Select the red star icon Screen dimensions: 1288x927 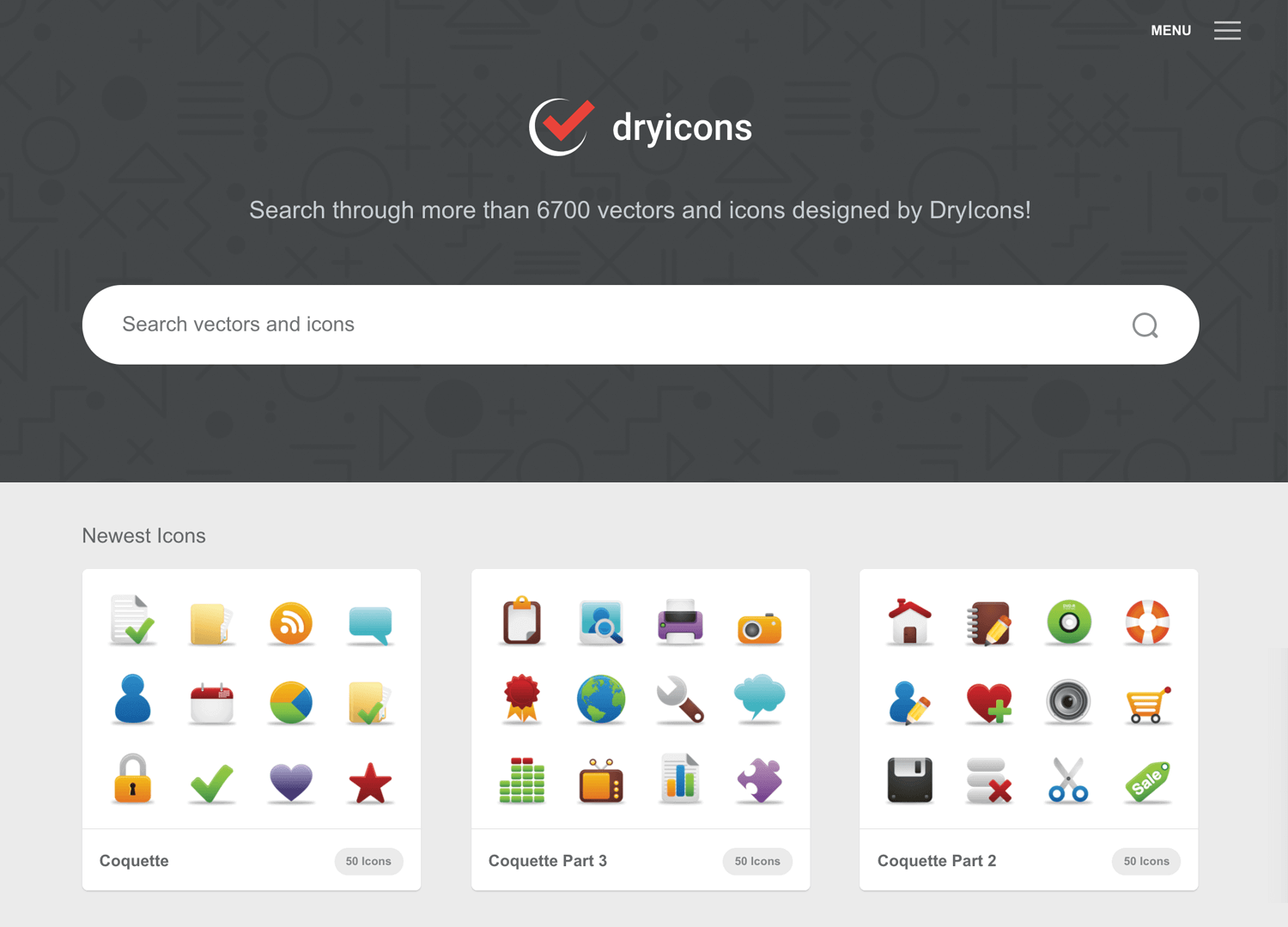click(x=370, y=783)
